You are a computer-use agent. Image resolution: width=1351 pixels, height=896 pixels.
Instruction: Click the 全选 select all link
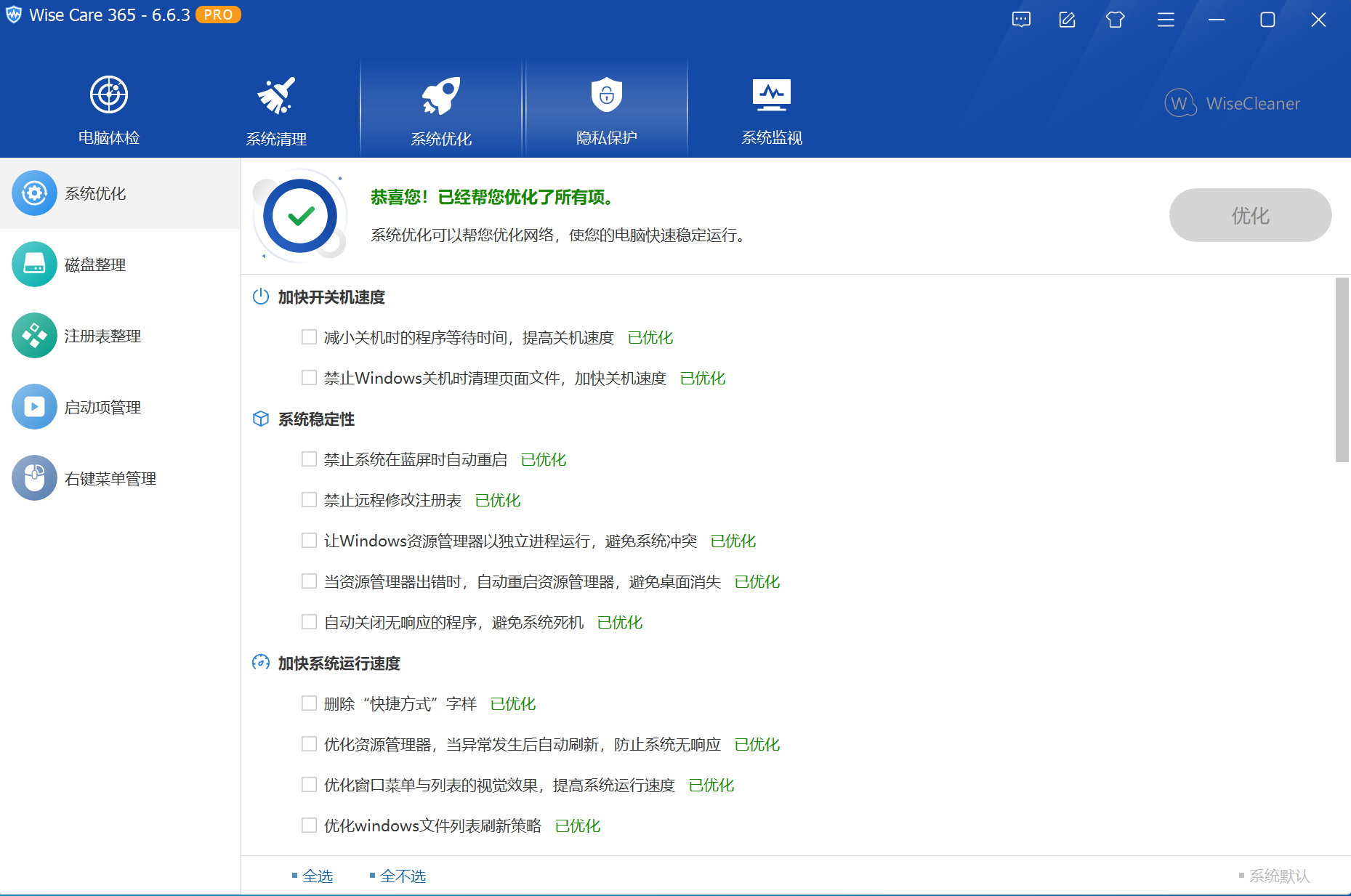point(318,876)
